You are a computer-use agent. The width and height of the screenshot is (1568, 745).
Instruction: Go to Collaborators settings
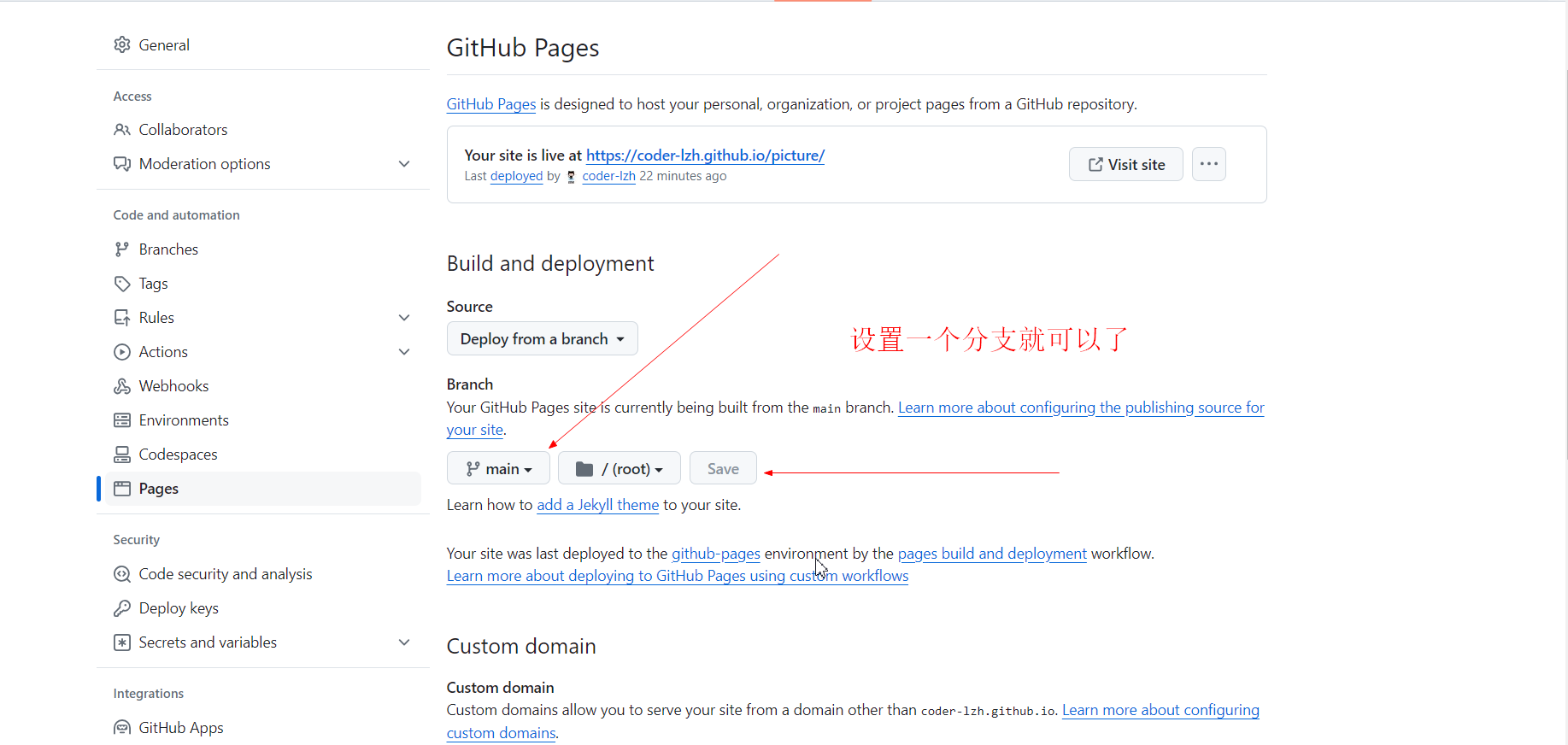(263, 130)
